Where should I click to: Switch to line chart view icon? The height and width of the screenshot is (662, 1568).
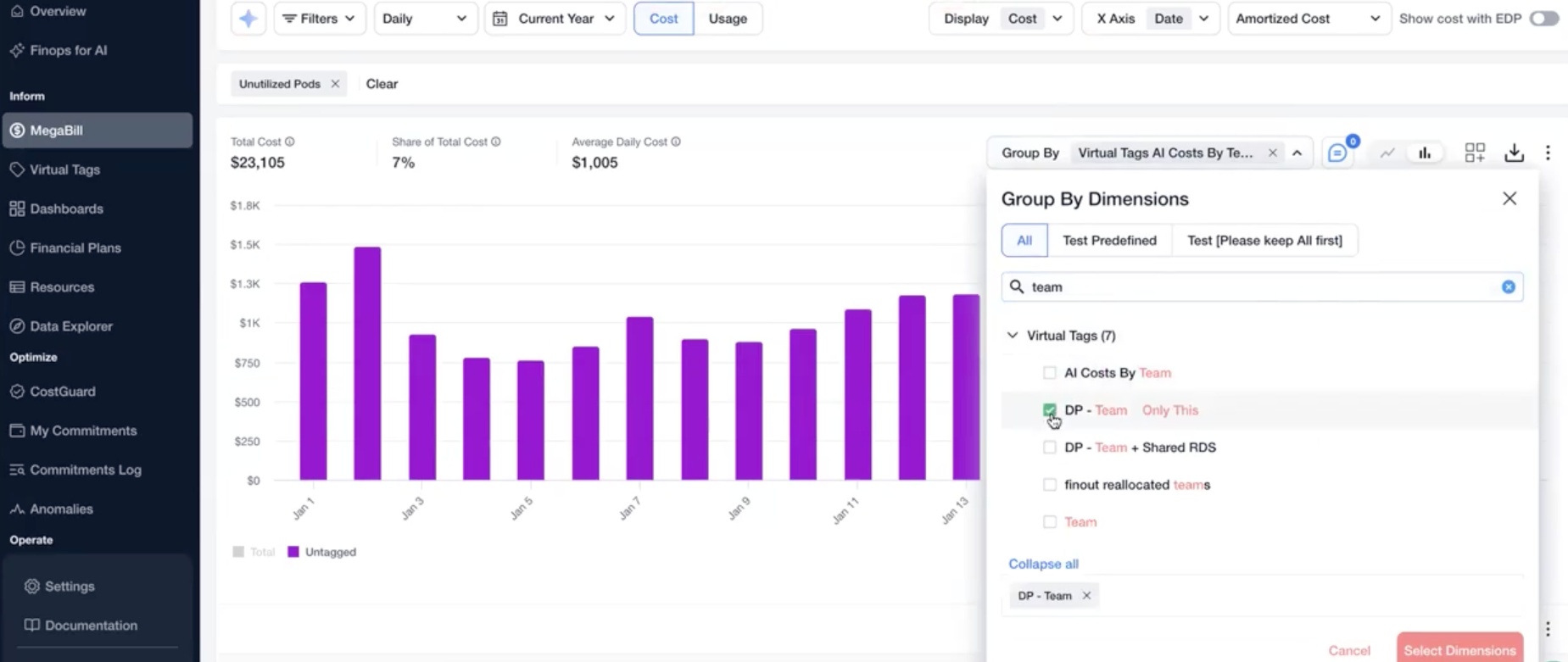pyautogui.click(x=1387, y=153)
